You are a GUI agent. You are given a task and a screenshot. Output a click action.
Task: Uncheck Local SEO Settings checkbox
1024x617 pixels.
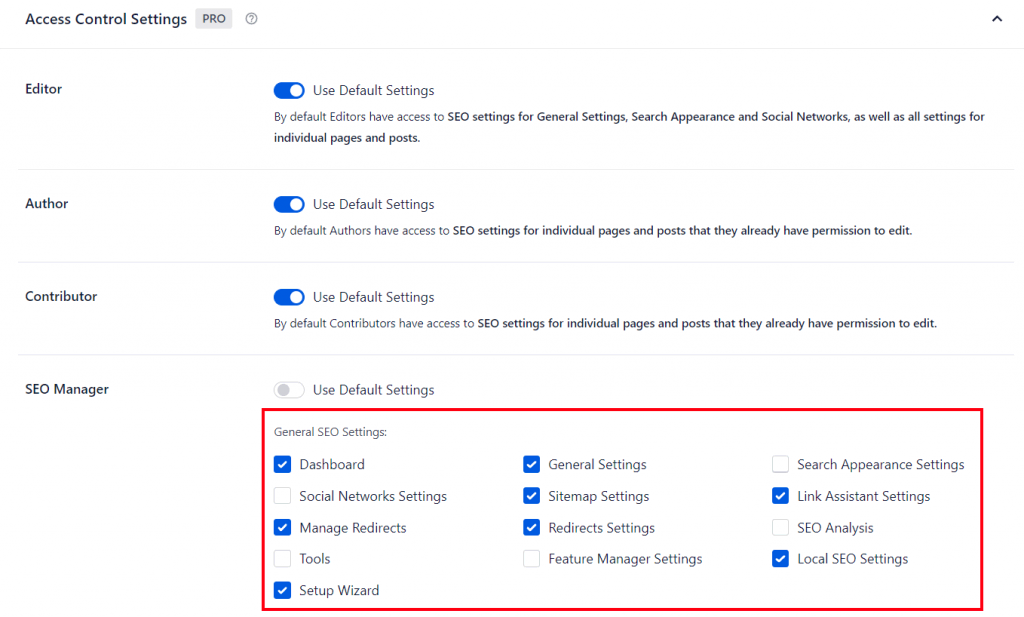[x=781, y=559]
